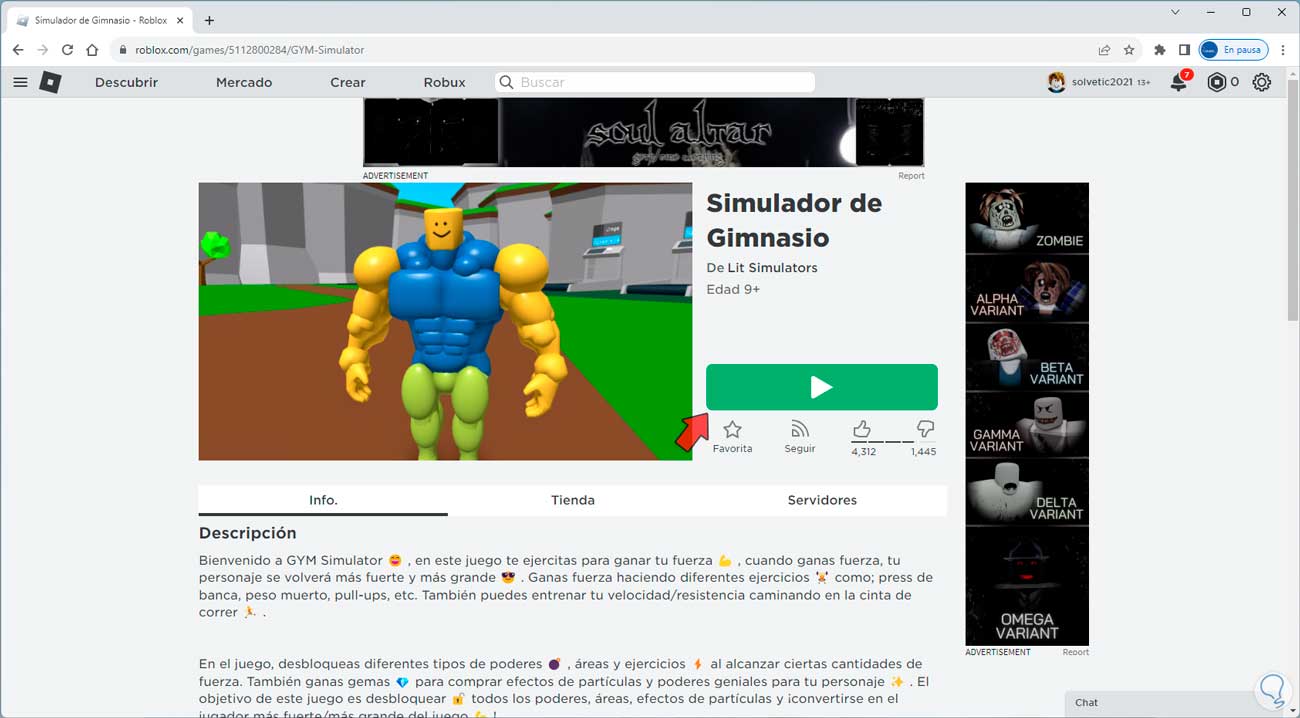
Task: Open the En pausa profile button
Action: [1233, 50]
